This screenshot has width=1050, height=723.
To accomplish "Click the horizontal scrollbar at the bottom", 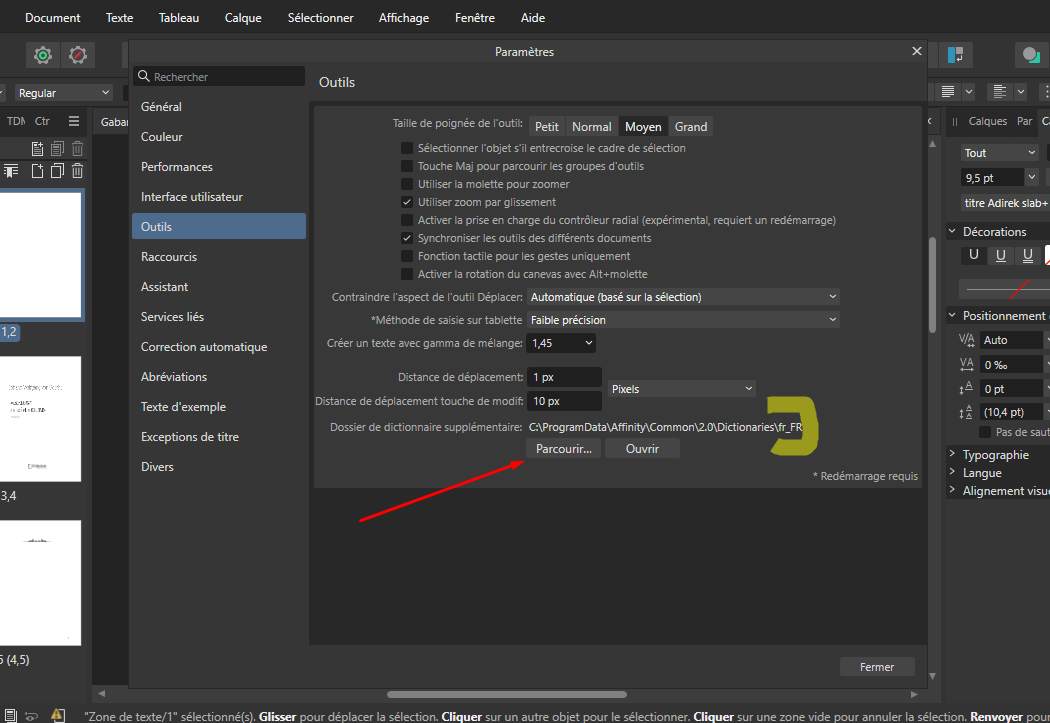I will (x=507, y=694).
